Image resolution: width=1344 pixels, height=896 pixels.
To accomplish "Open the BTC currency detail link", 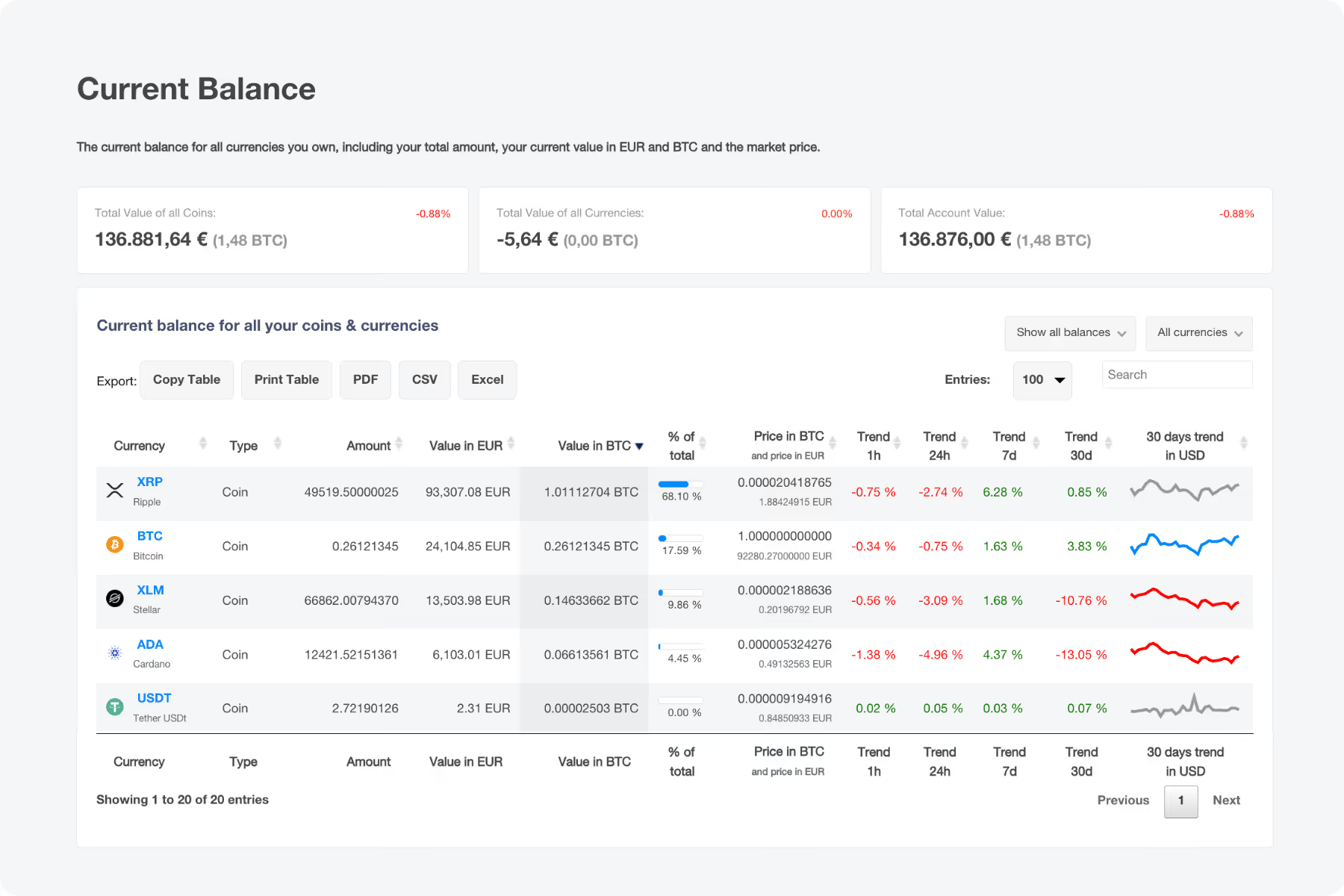I will [149, 535].
